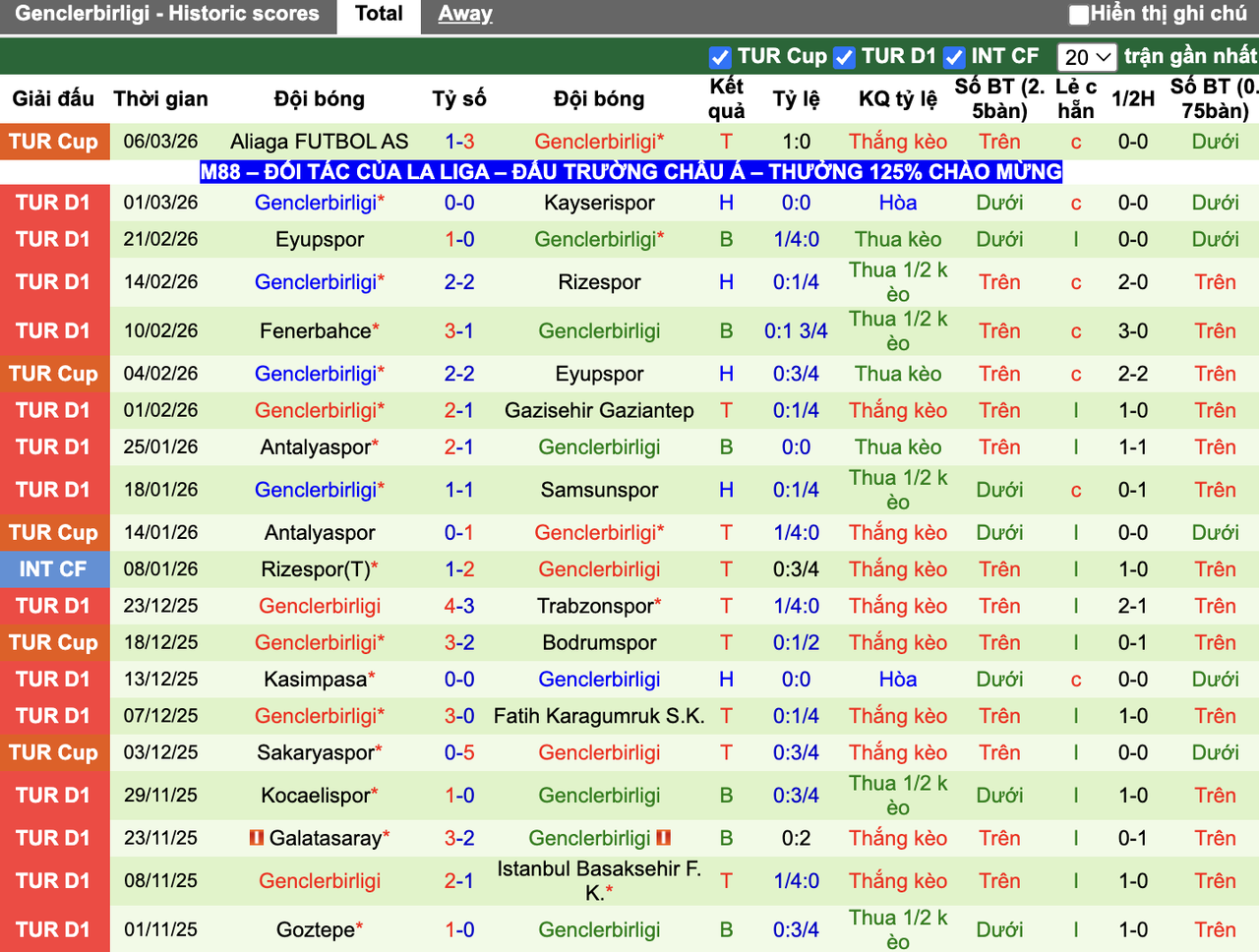Viewport: 1259px width, 952px height.
Task: Enable the Hiển thị ghi chú checkbox
Action: pos(1079,14)
